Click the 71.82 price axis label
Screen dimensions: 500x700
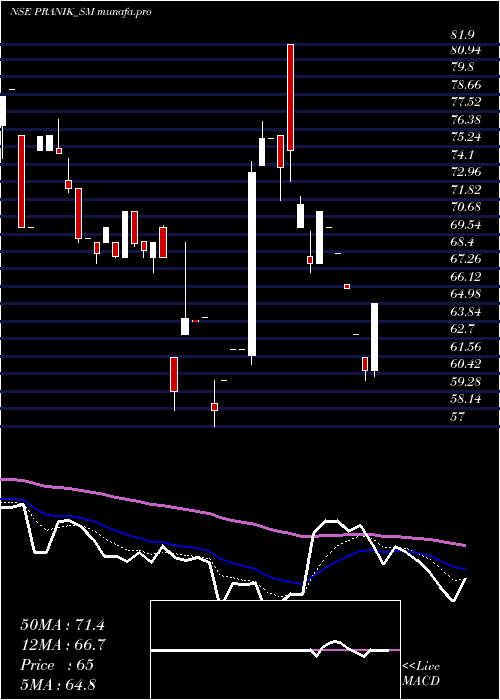coord(466,190)
